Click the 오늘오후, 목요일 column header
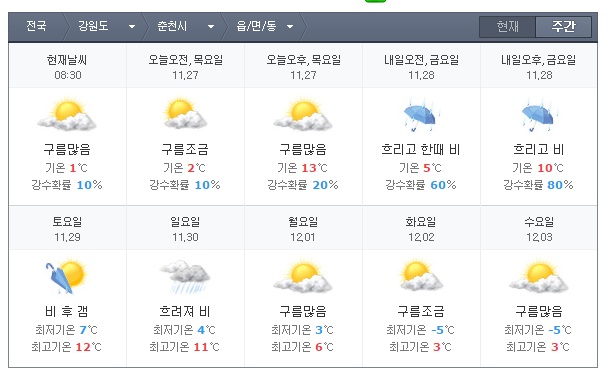Image resolution: width=615 pixels, height=376 pixels. [303, 66]
